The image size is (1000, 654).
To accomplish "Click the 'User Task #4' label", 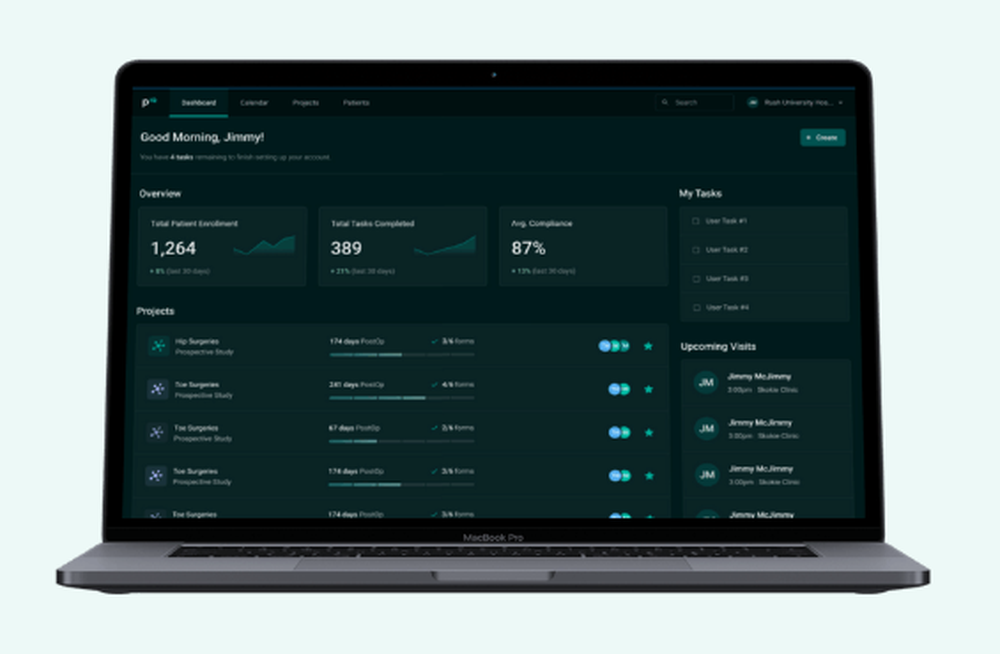I will [x=728, y=308].
